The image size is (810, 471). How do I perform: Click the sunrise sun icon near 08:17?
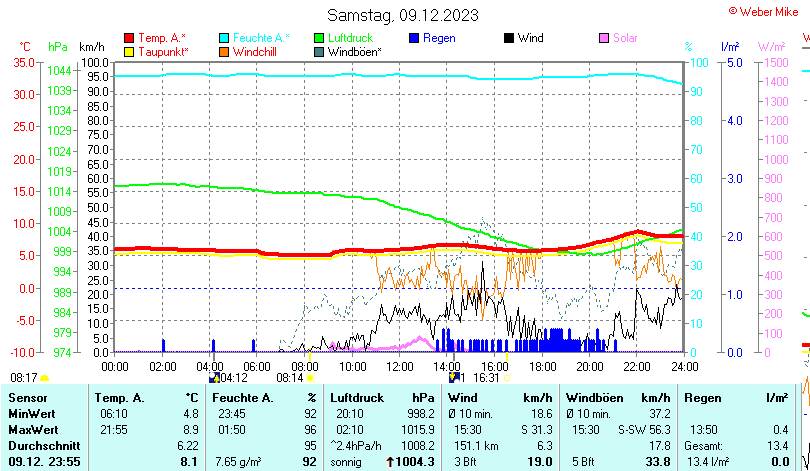click(44, 378)
